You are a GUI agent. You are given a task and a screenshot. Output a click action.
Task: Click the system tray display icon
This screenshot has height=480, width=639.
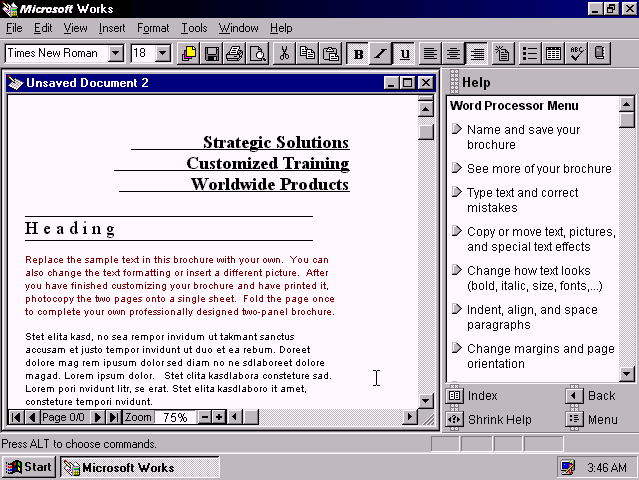[x=567, y=467]
